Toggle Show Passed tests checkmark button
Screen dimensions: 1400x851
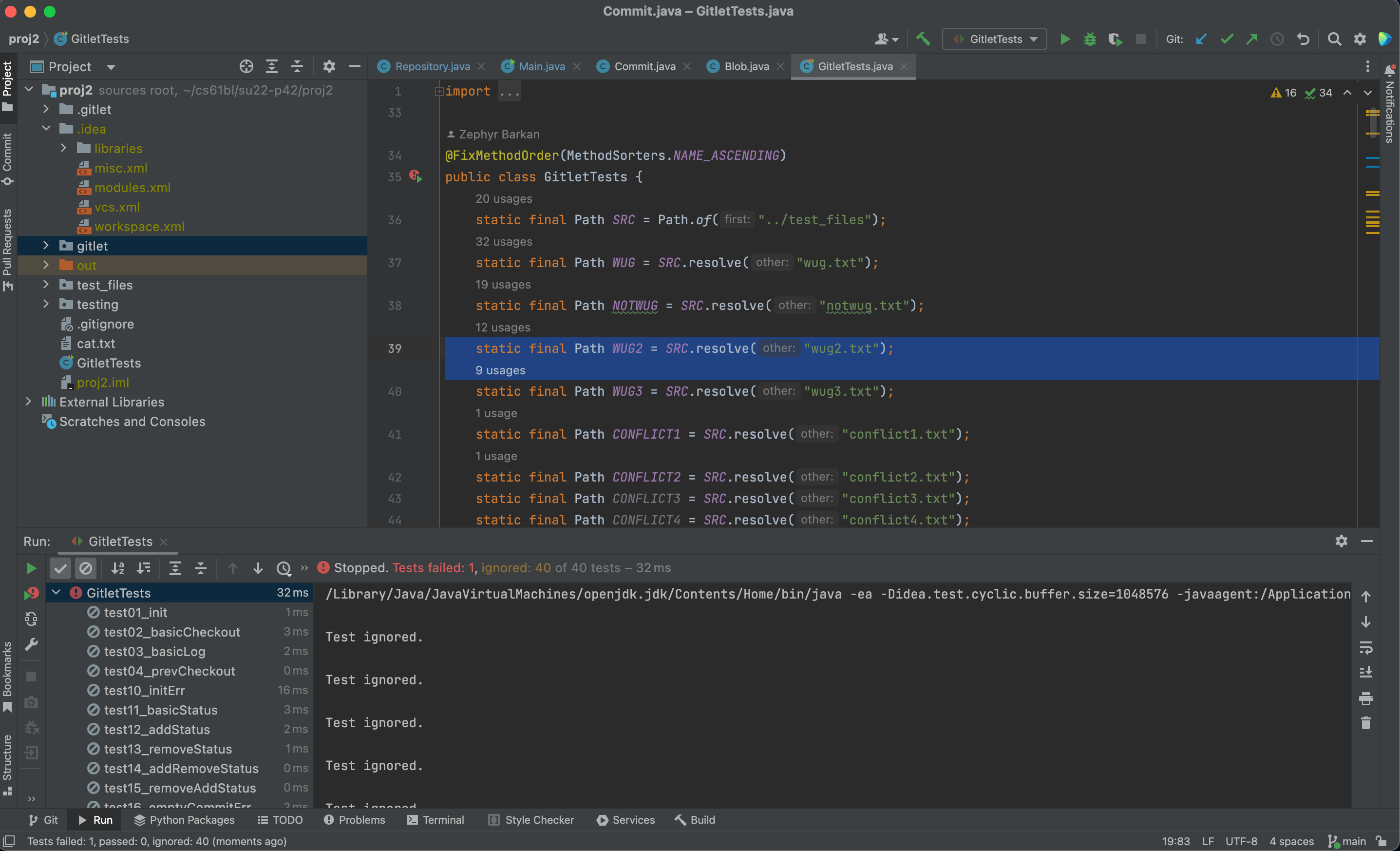coord(60,568)
